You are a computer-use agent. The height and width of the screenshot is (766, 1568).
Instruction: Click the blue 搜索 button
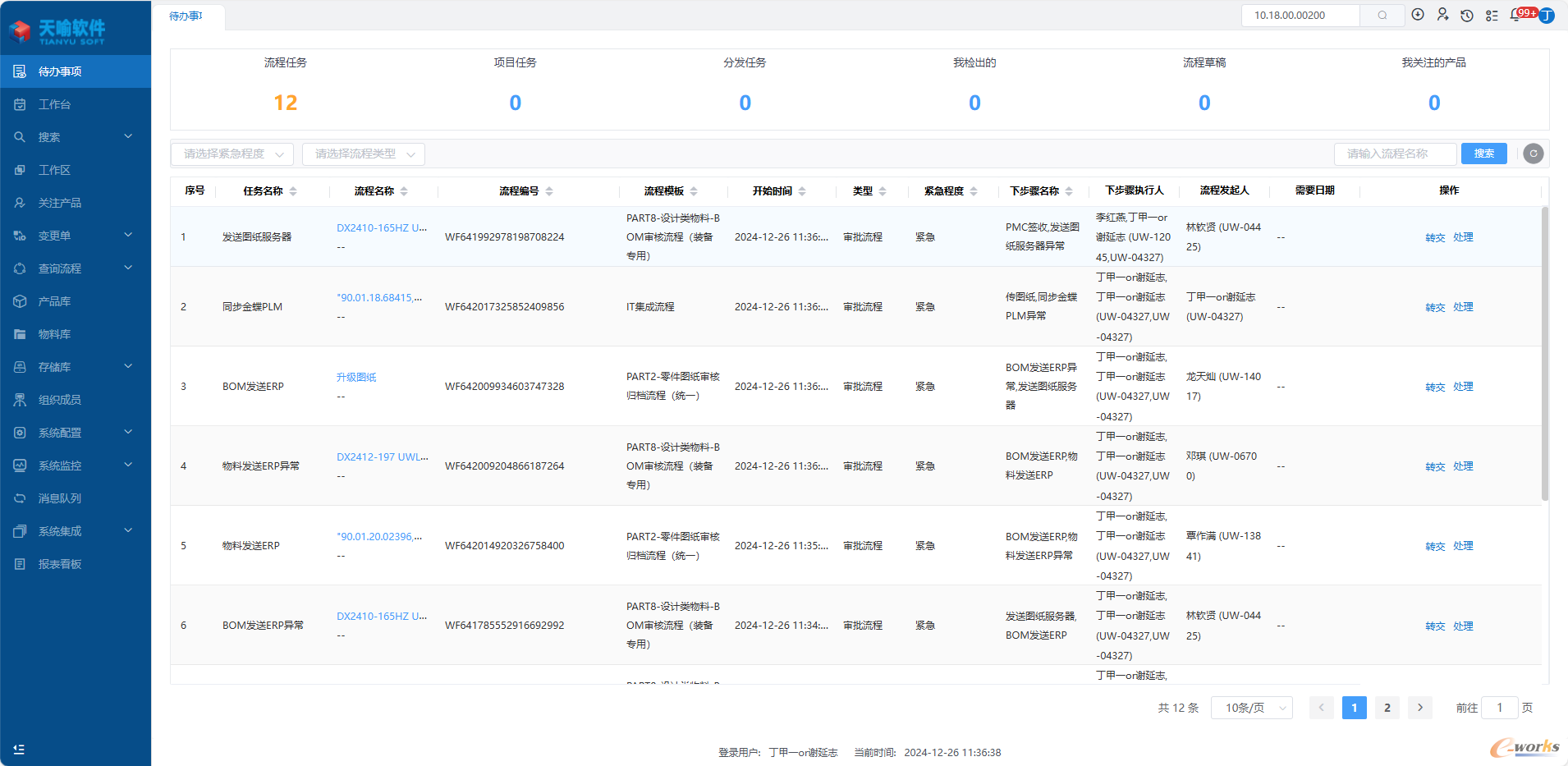coord(1484,154)
